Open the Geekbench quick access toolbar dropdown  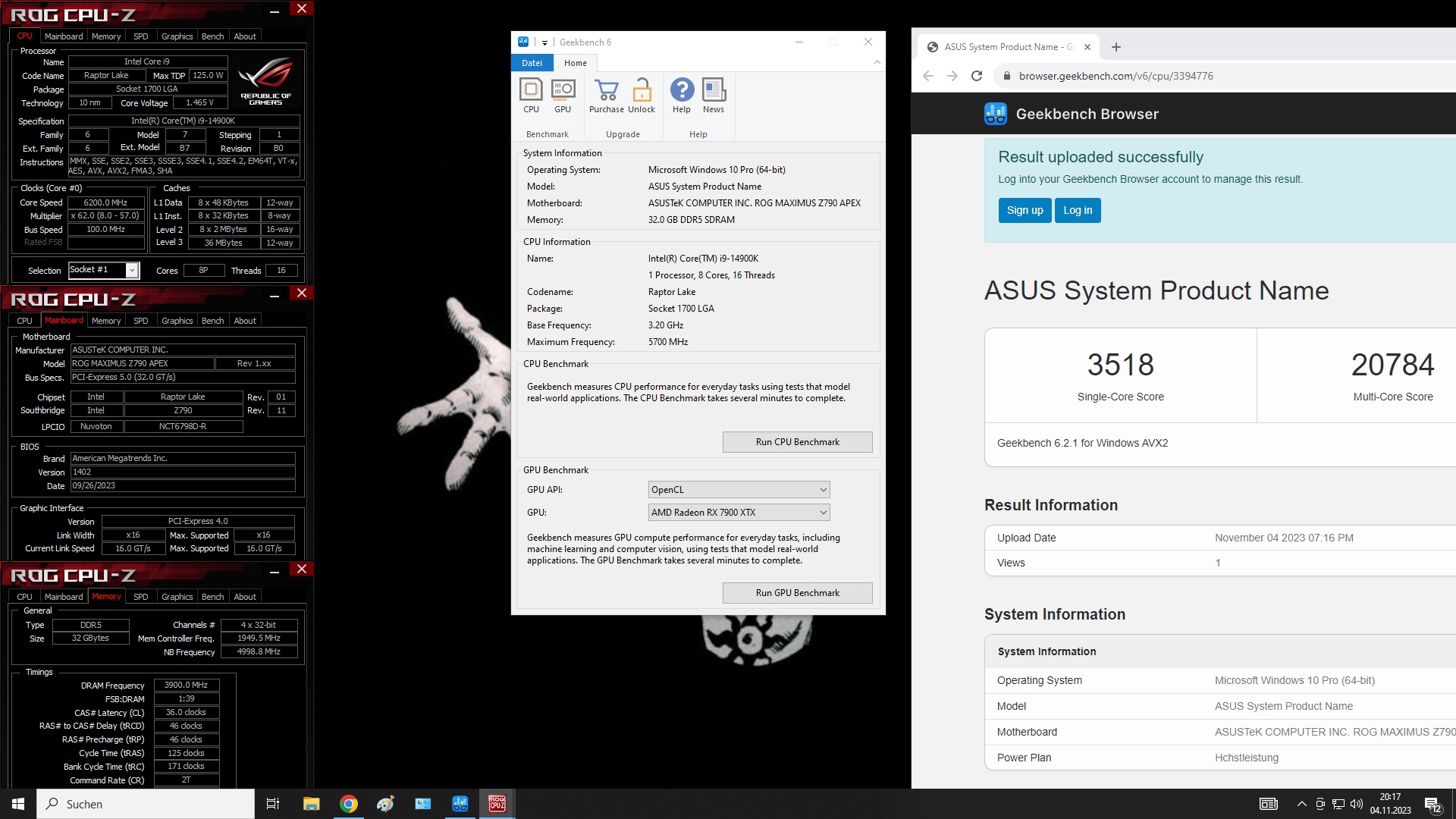544,42
